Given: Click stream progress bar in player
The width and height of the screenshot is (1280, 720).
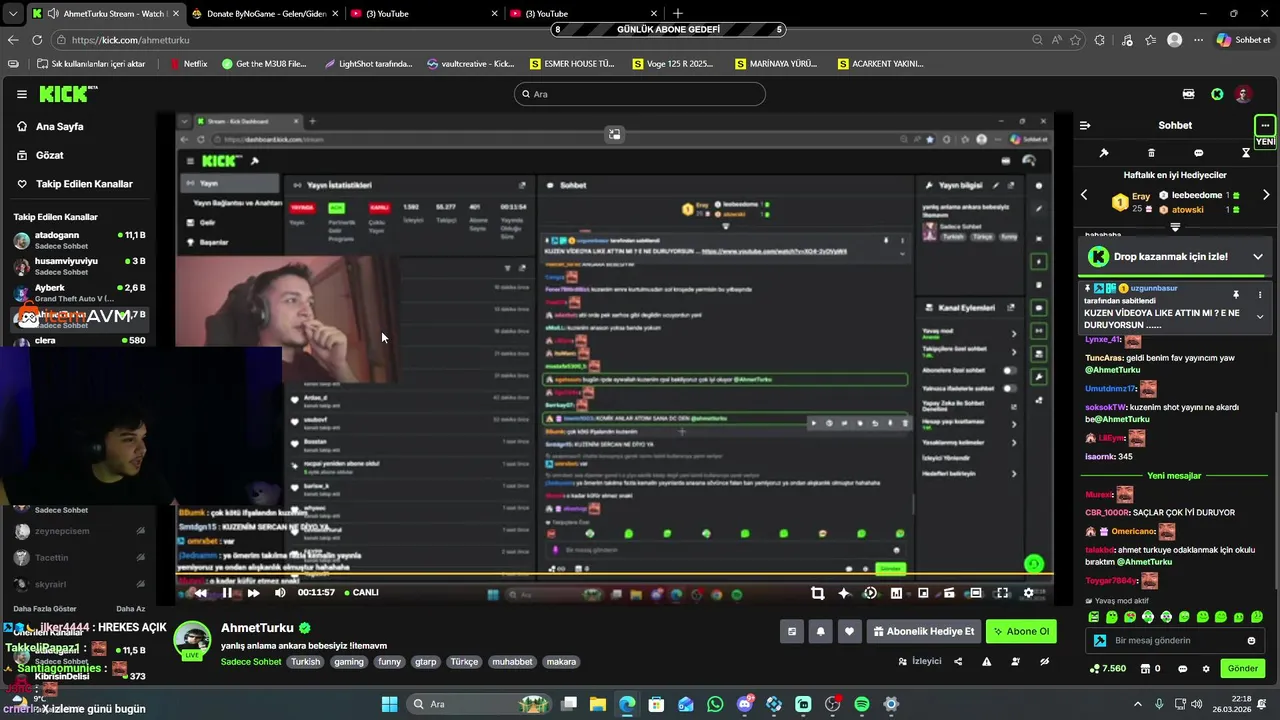Looking at the screenshot, I should [614, 575].
